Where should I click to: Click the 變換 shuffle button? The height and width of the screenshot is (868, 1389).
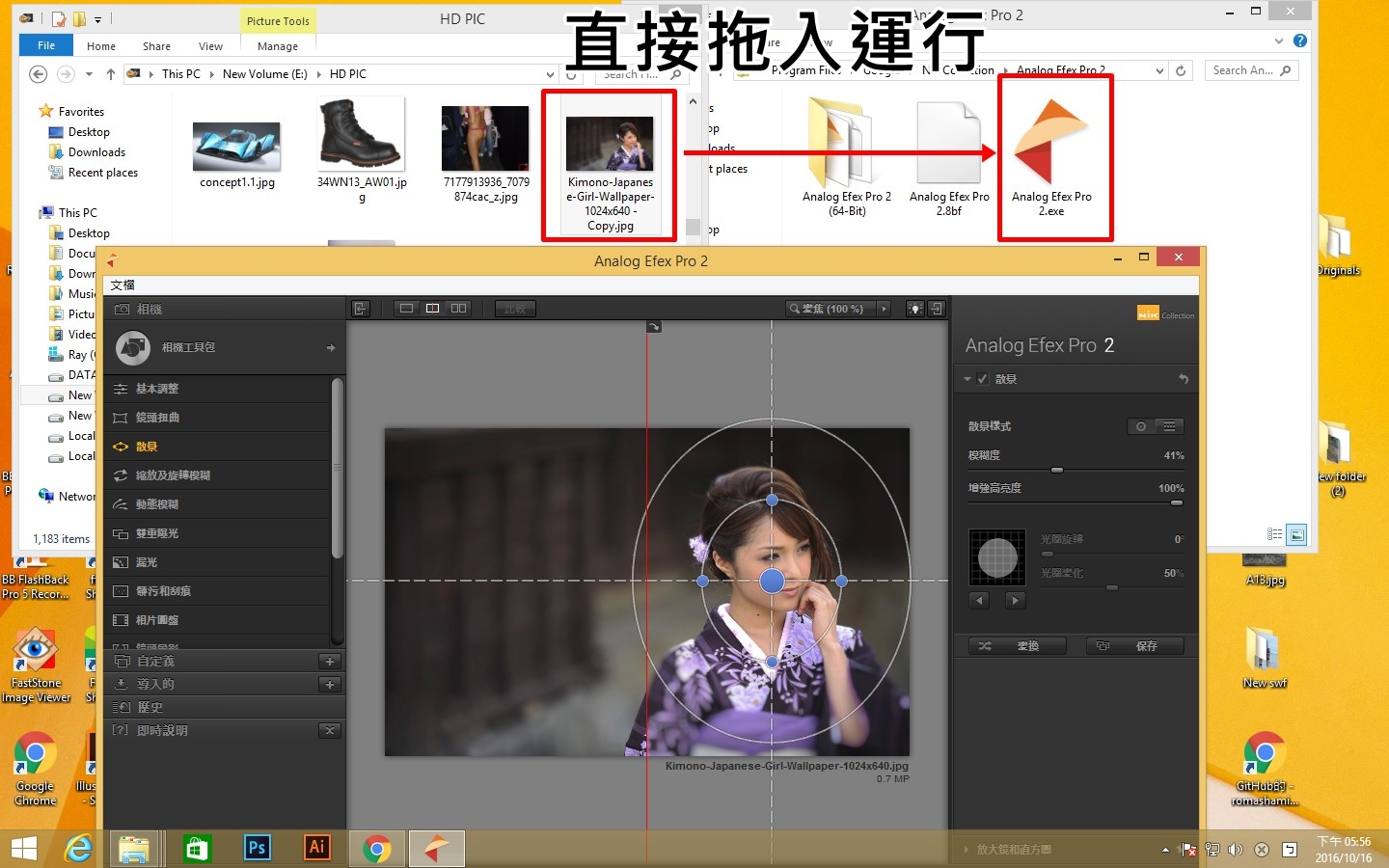(x=1017, y=646)
